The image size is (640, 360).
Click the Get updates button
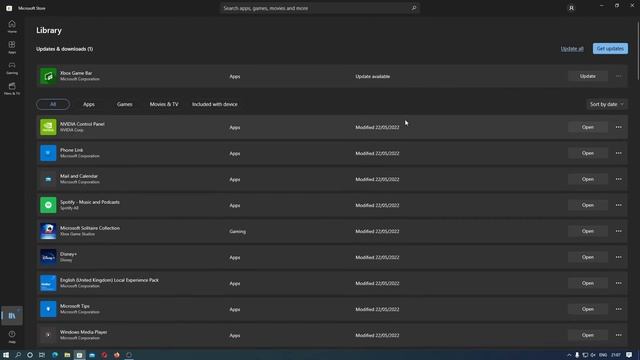tap(610, 49)
